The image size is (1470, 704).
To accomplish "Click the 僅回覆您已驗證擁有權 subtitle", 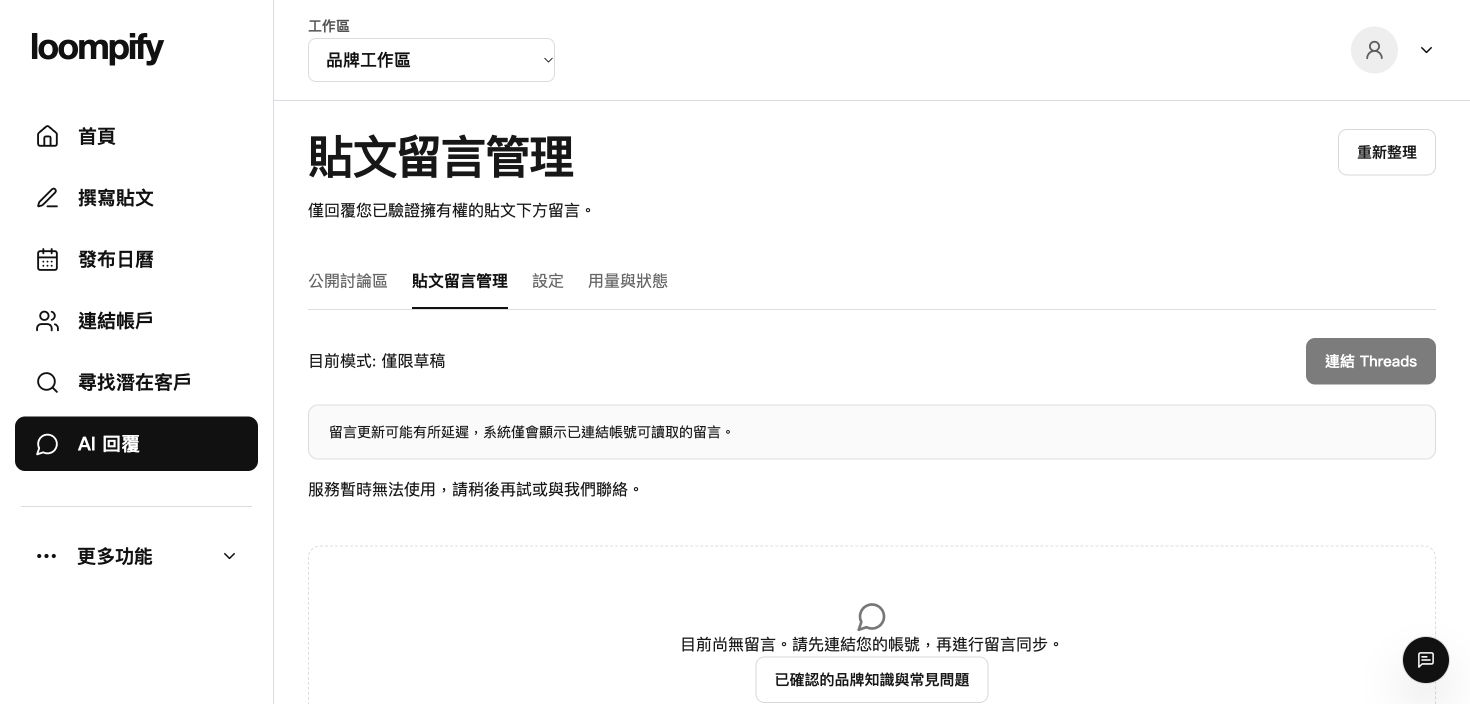I will (x=451, y=210).
